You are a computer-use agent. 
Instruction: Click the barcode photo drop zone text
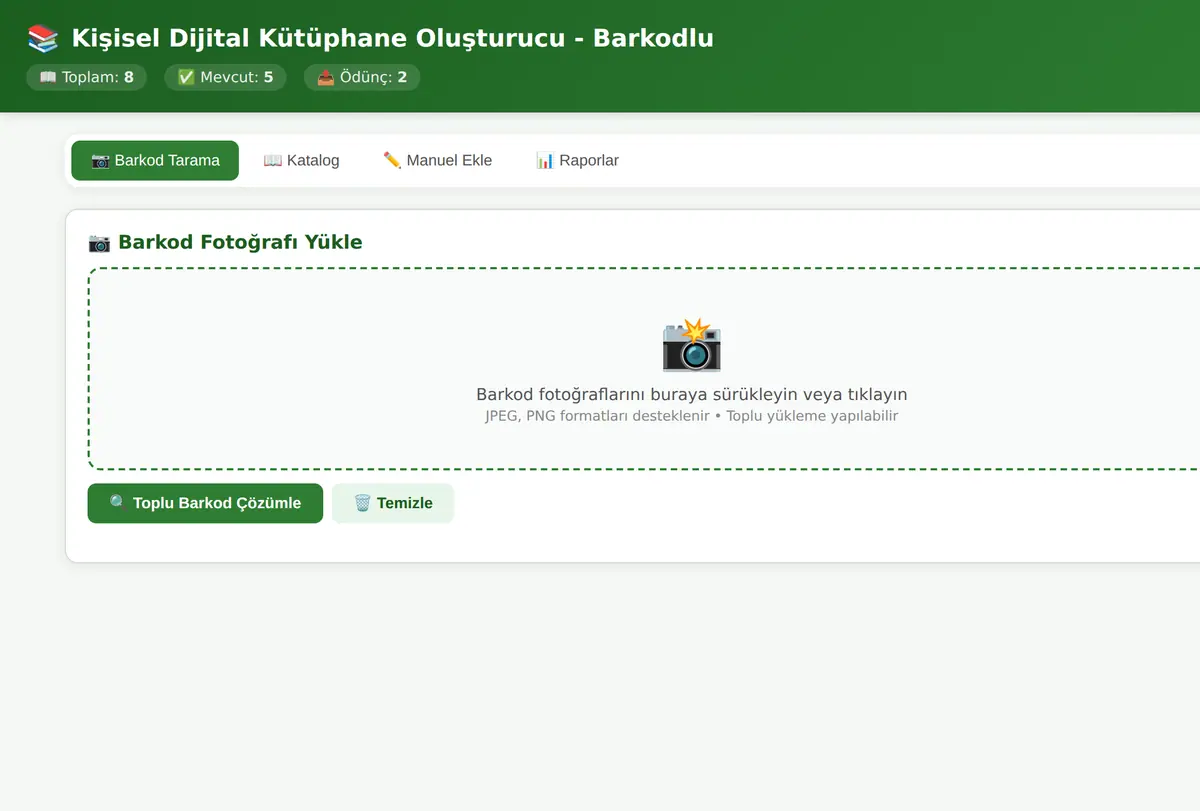[x=691, y=394]
